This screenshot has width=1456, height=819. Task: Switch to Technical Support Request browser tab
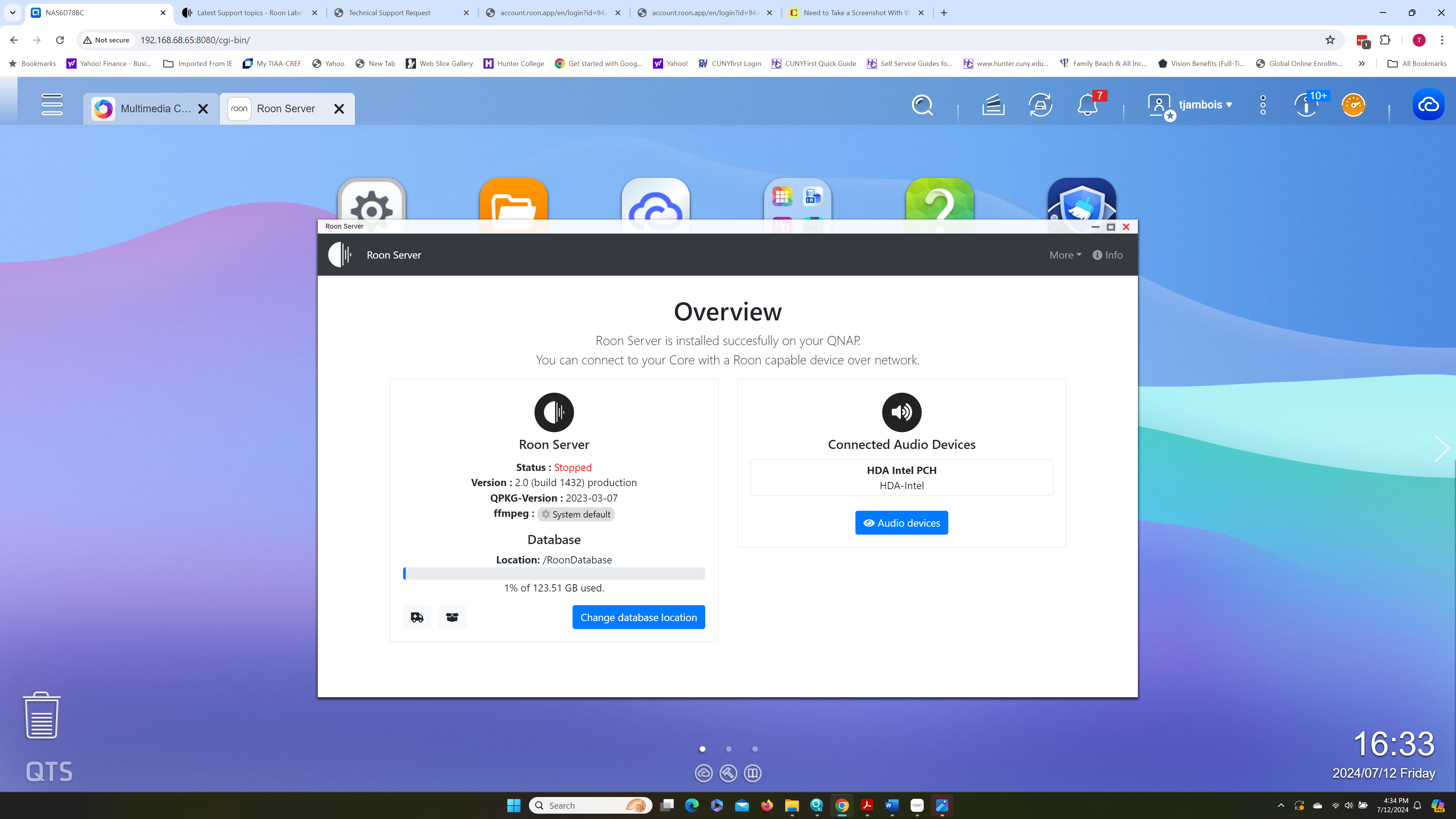tap(401, 13)
